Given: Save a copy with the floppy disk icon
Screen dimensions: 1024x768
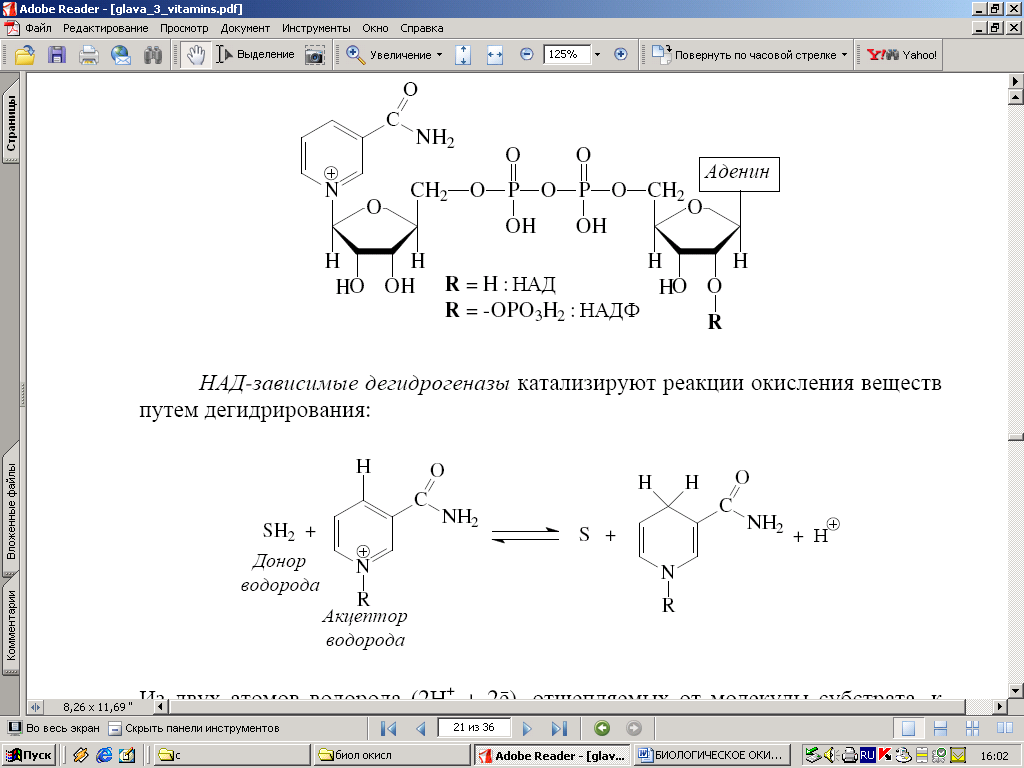Looking at the screenshot, I should pos(57,55).
